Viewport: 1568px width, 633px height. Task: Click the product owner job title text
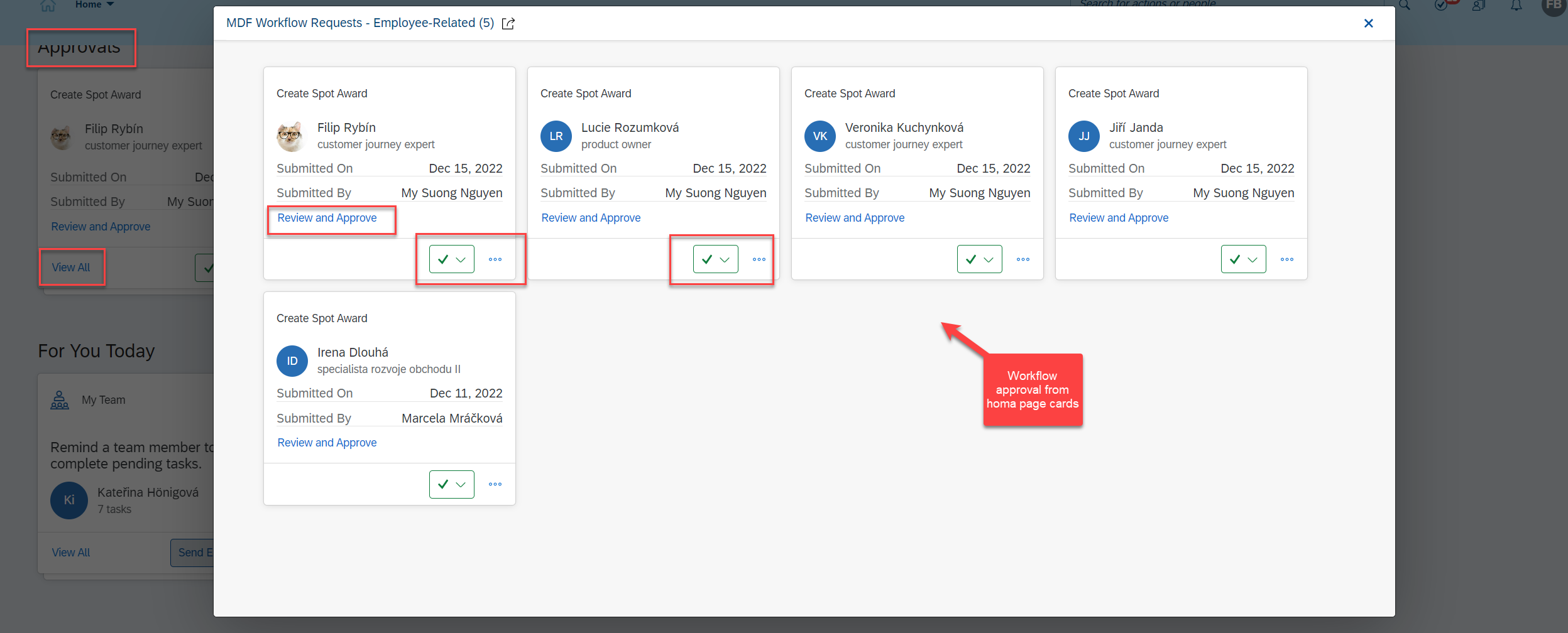pos(616,144)
